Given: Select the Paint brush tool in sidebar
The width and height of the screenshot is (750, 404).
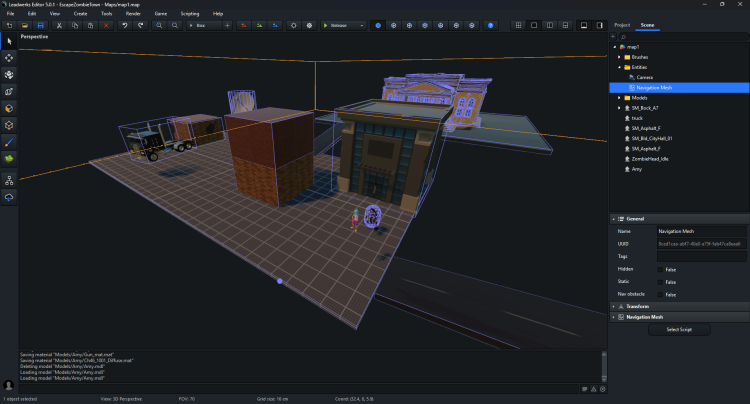Looking at the screenshot, I should (10, 141).
